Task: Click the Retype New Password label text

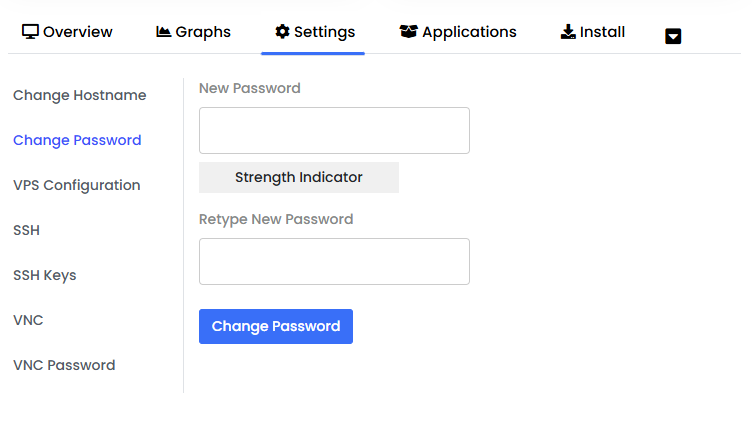Action: (276, 219)
